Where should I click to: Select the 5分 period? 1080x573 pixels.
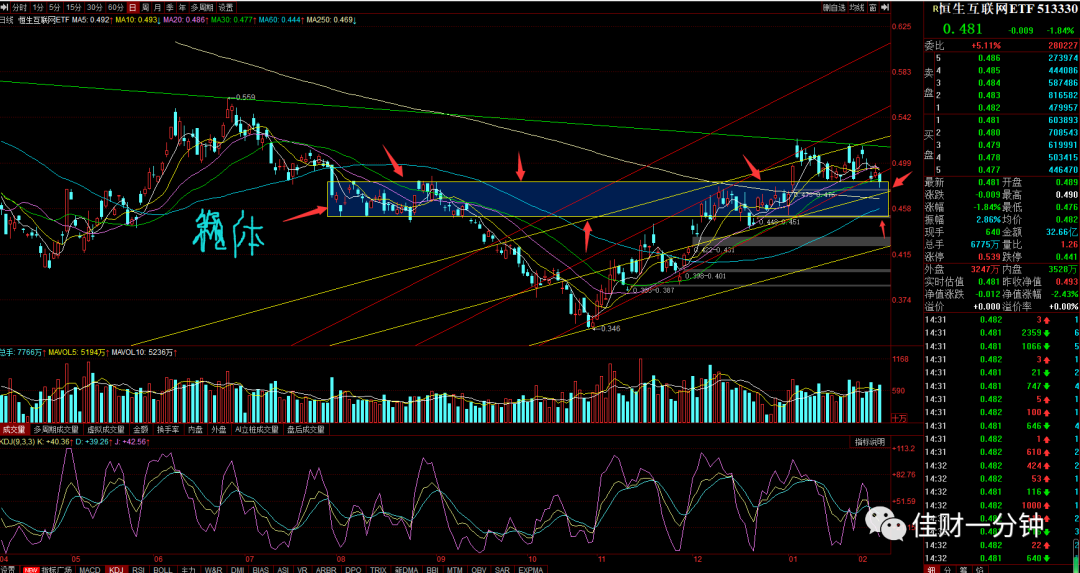pyautogui.click(x=54, y=8)
